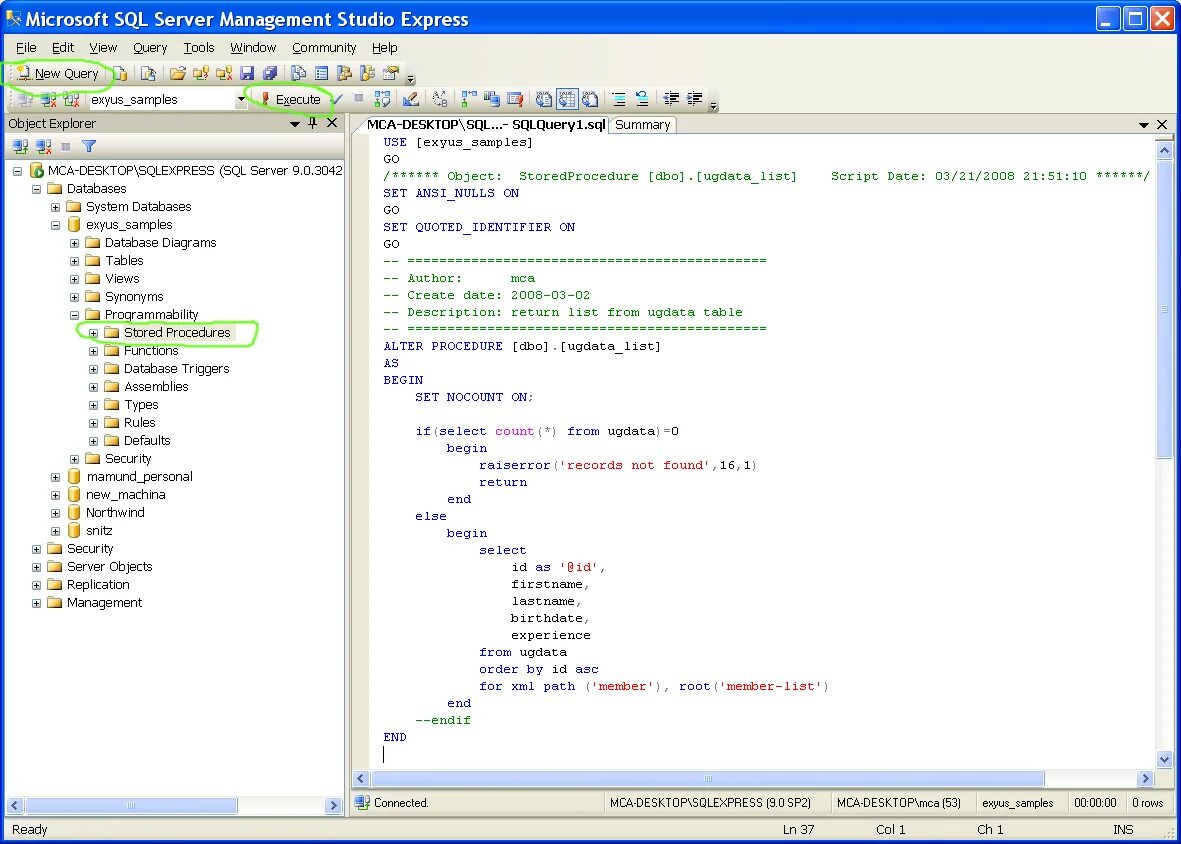The height and width of the screenshot is (844, 1181).
Task: Close the Object Explorer pane
Action: [332, 123]
